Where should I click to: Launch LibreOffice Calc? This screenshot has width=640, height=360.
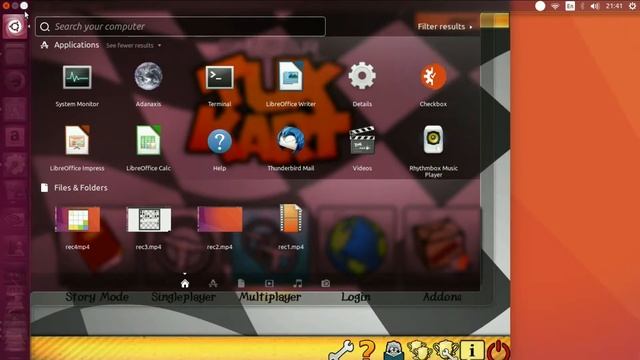[x=148, y=140]
